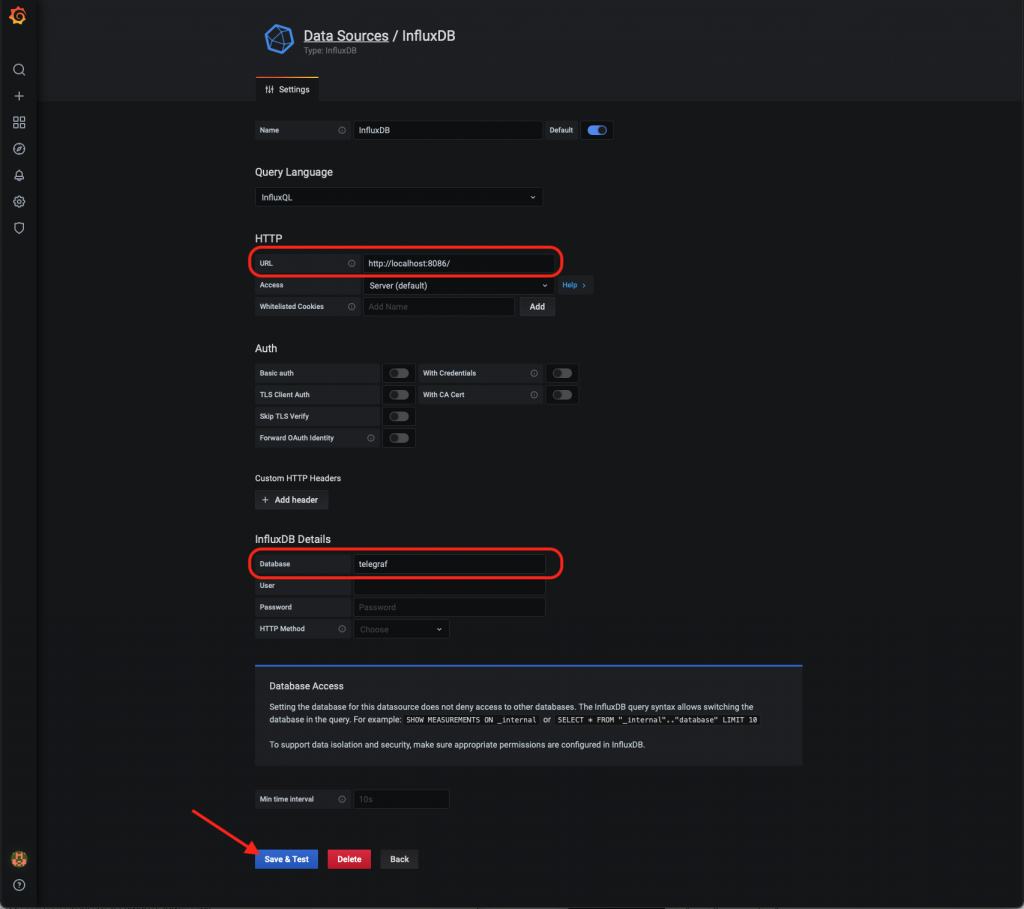Open the HTTP Method Choose dropdown
1024x909 pixels.
click(x=401, y=629)
